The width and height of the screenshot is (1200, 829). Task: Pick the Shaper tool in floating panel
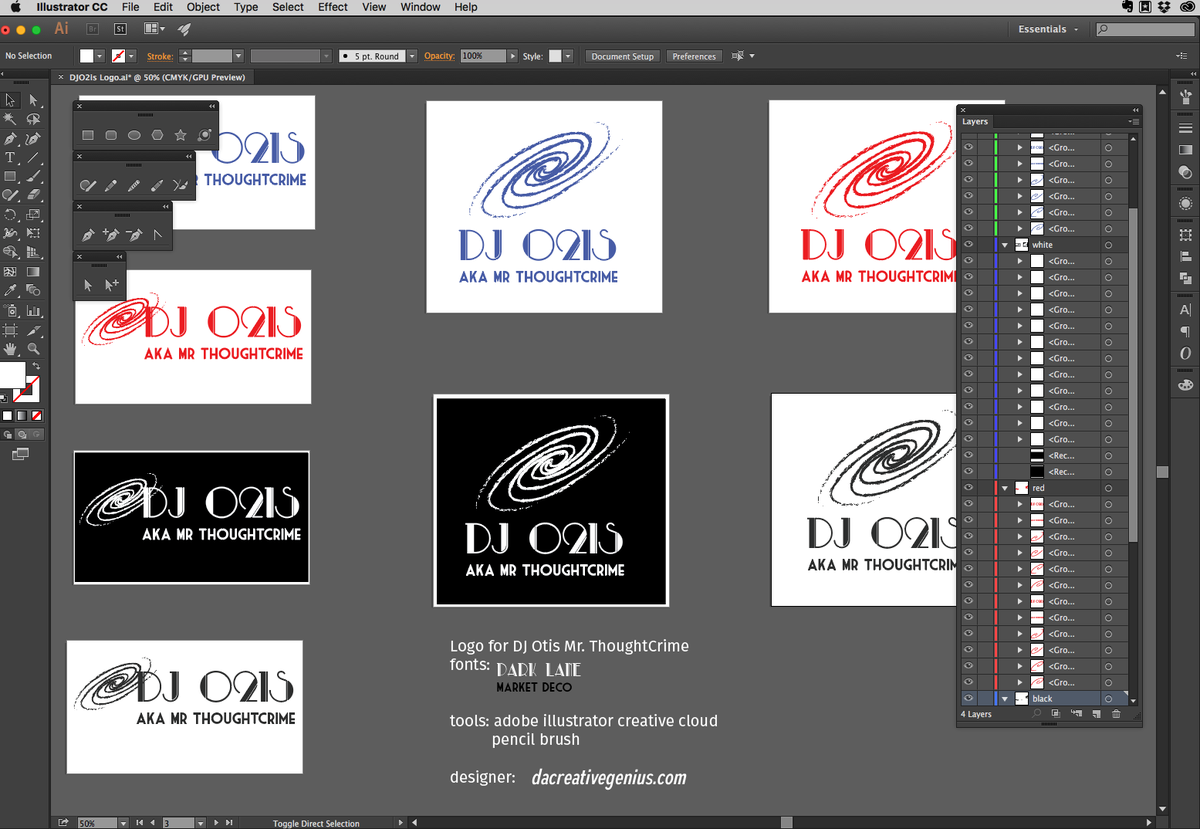click(x=88, y=185)
